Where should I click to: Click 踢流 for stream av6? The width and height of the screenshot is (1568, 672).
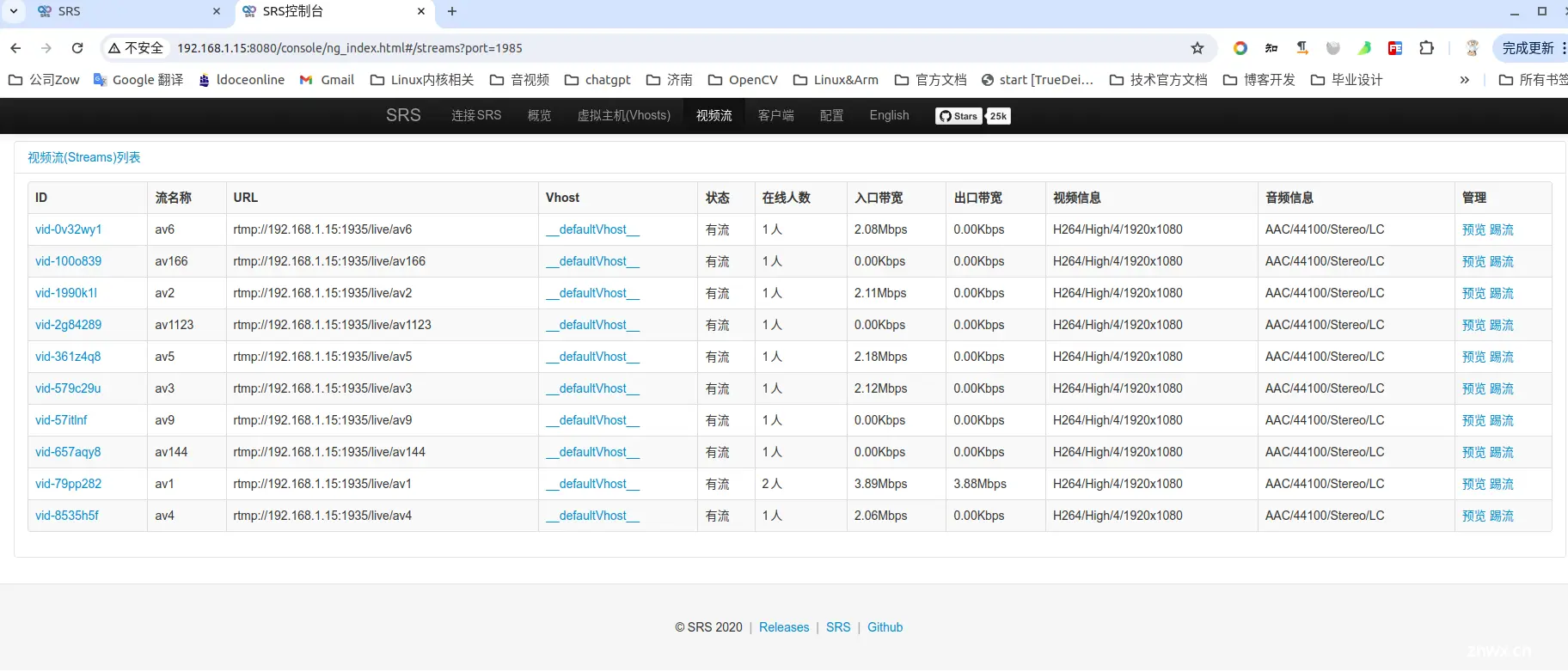click(1502, 229)
